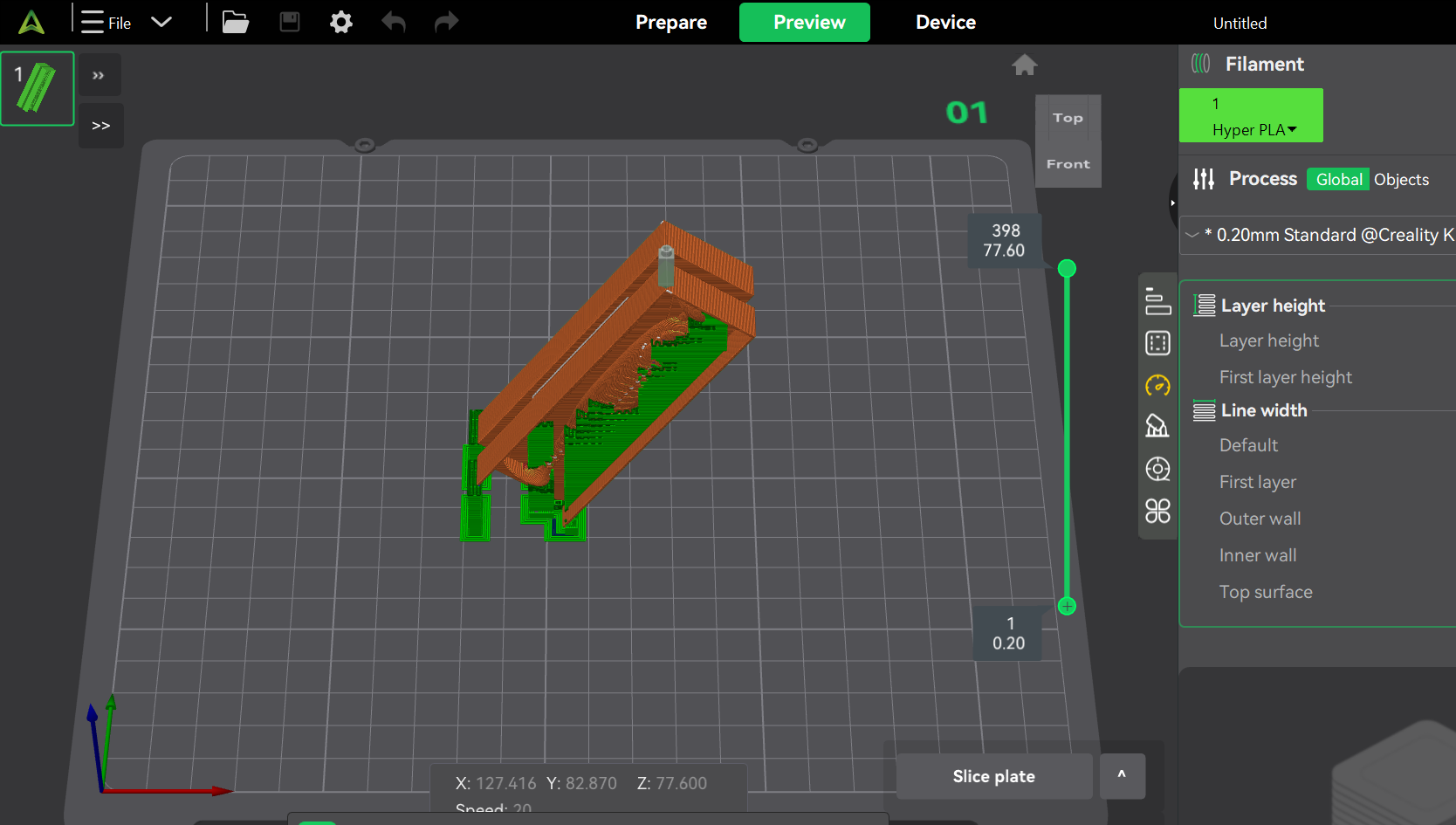The image size is (1456, 825).
Task: Expand the small double-chevron panel button
Action: 99,75
